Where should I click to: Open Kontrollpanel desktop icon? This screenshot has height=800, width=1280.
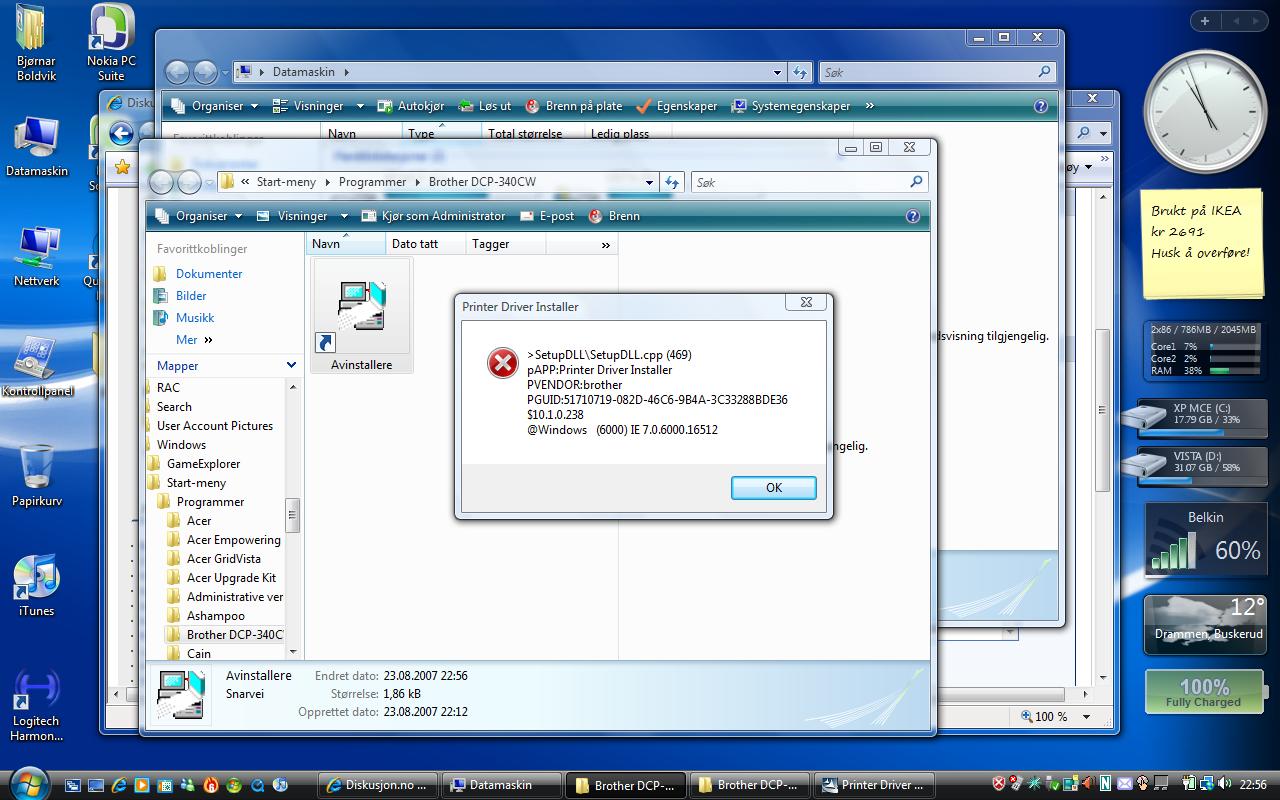pyautogui.click(x=37, y=365)
